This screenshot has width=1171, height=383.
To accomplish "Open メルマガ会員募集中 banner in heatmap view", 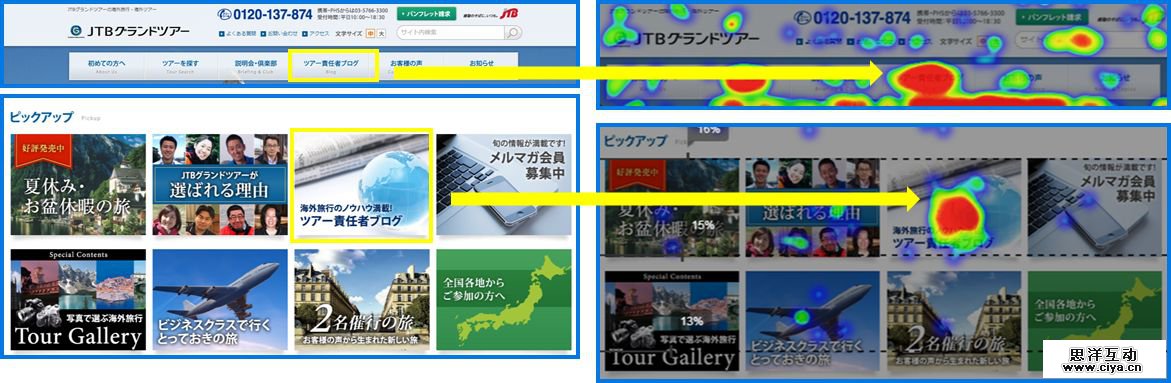I will click(x=1095, y=208).
